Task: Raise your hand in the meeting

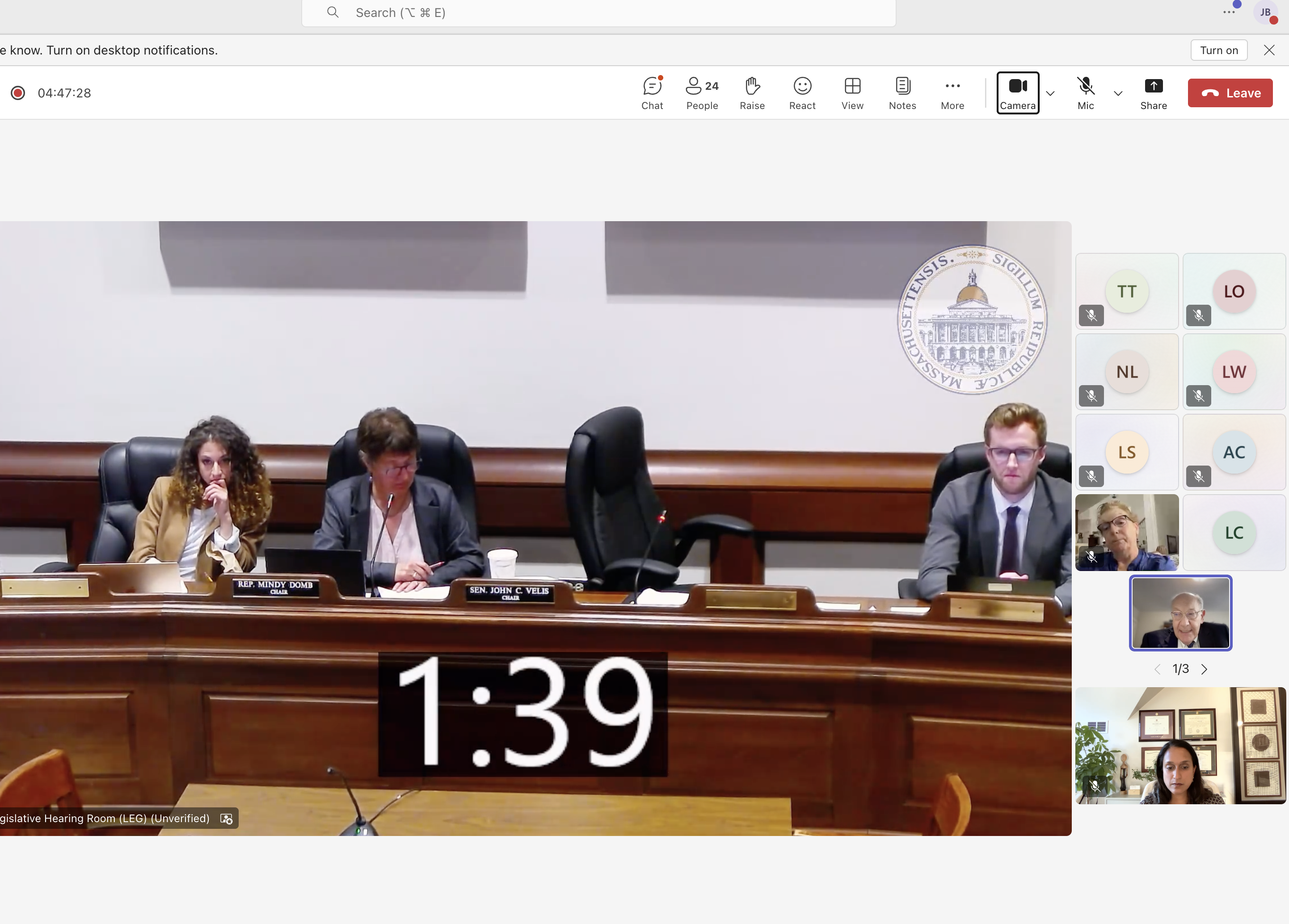Action: (752, 93)
